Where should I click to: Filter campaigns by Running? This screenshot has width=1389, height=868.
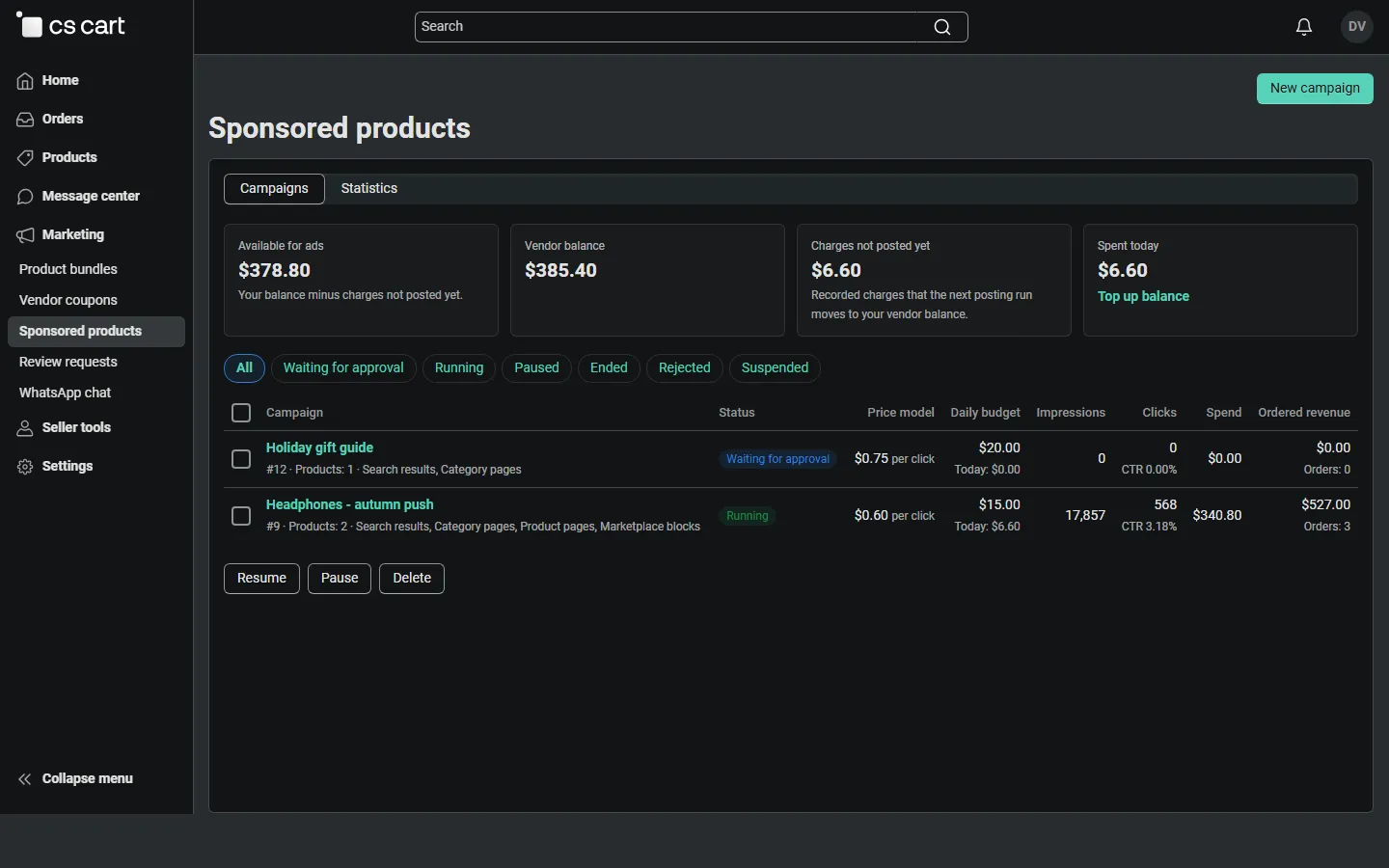pyautogui.click(x=459, y=368)
